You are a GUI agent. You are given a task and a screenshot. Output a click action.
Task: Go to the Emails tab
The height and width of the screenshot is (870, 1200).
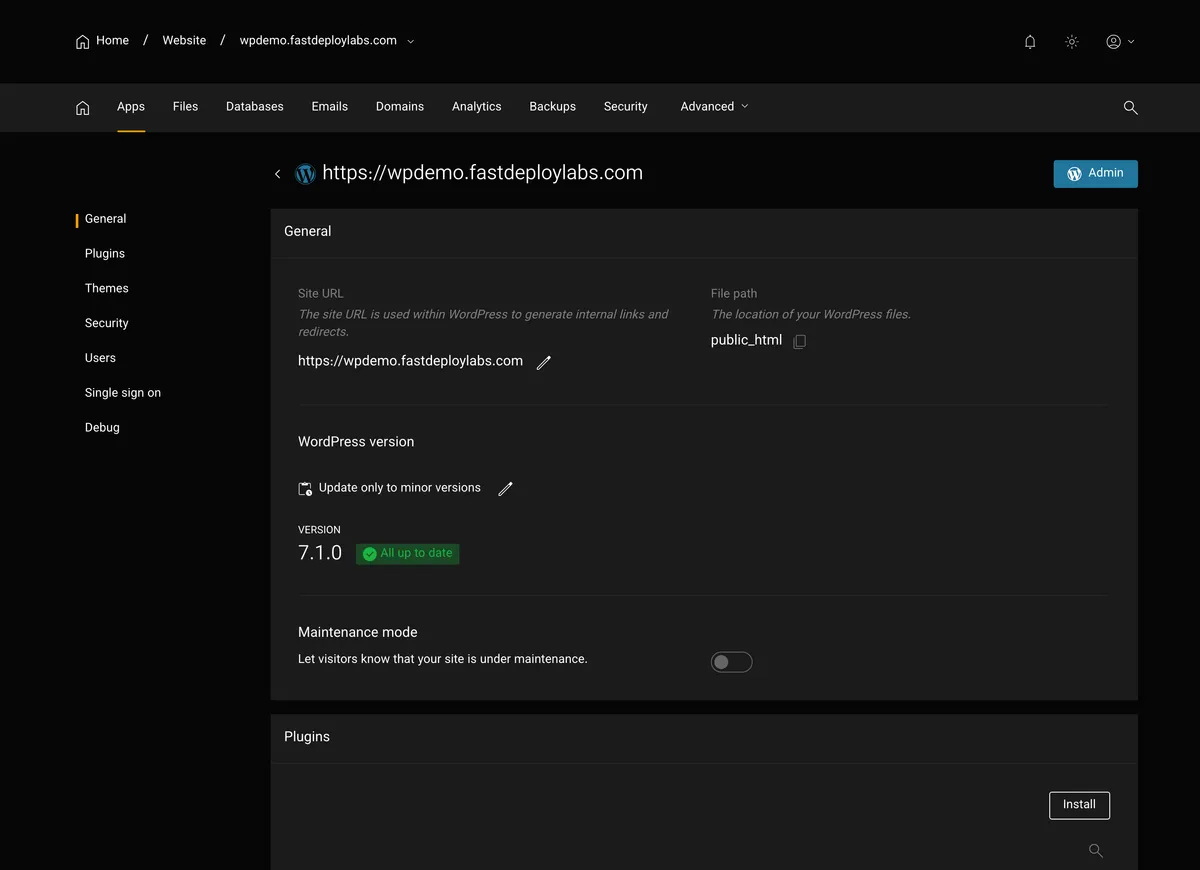click(x=329, y=106)
